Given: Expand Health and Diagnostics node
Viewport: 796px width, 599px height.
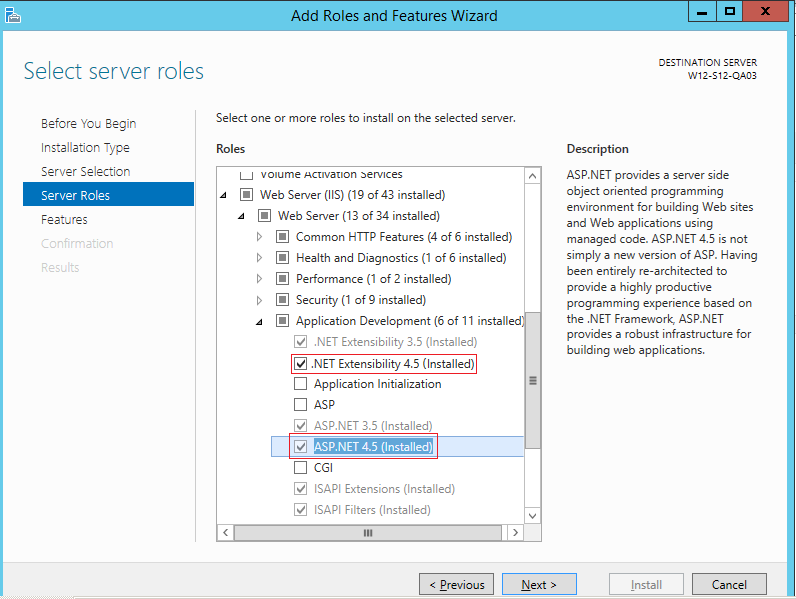Looking at the screenshot, I should 259,258.
